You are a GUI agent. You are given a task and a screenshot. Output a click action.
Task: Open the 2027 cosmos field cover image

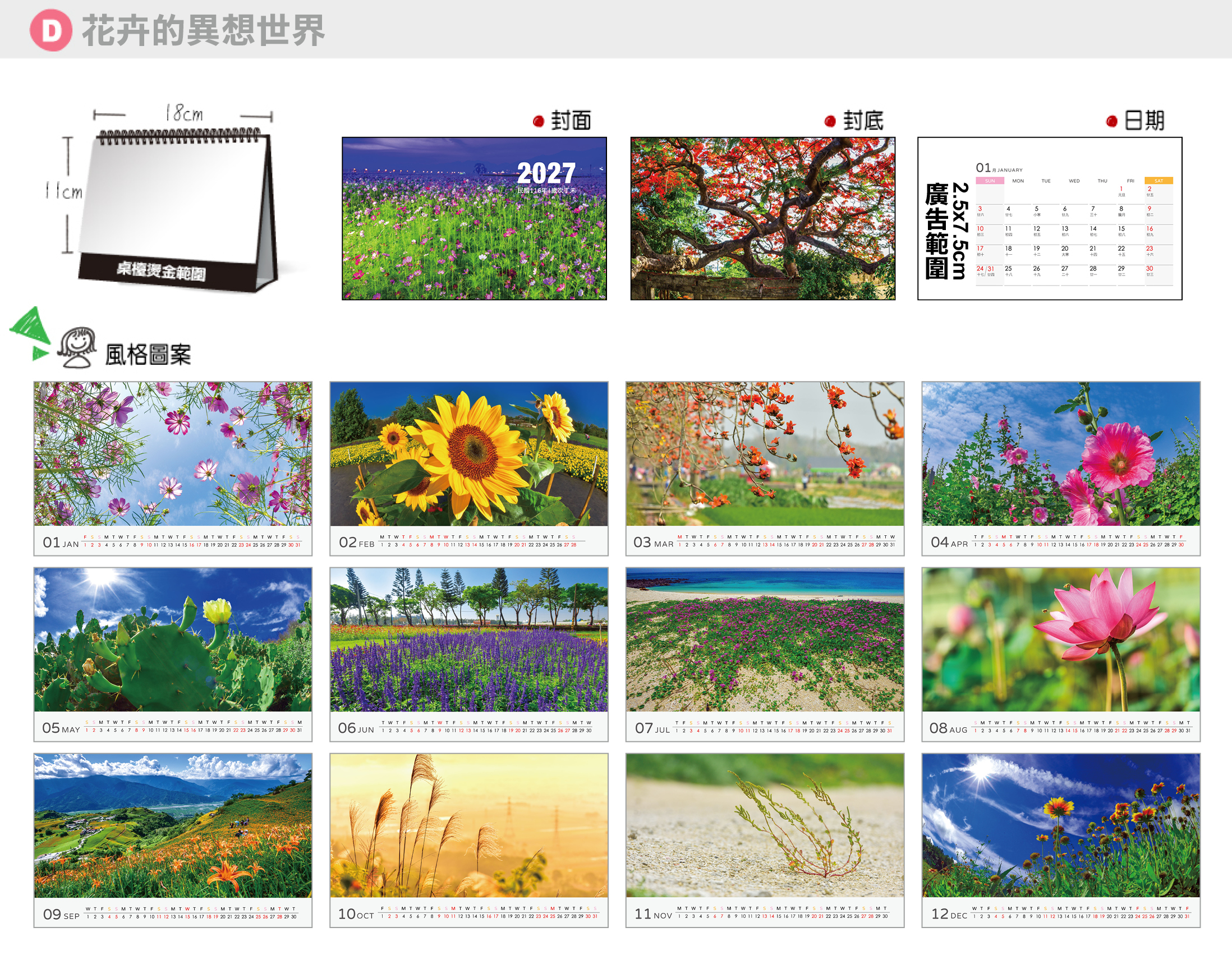(475, 218)
